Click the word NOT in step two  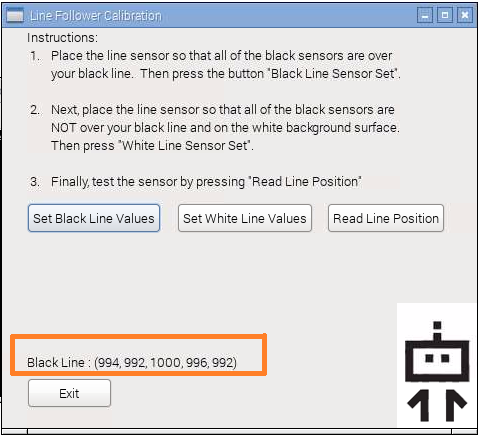click(64, 128)
